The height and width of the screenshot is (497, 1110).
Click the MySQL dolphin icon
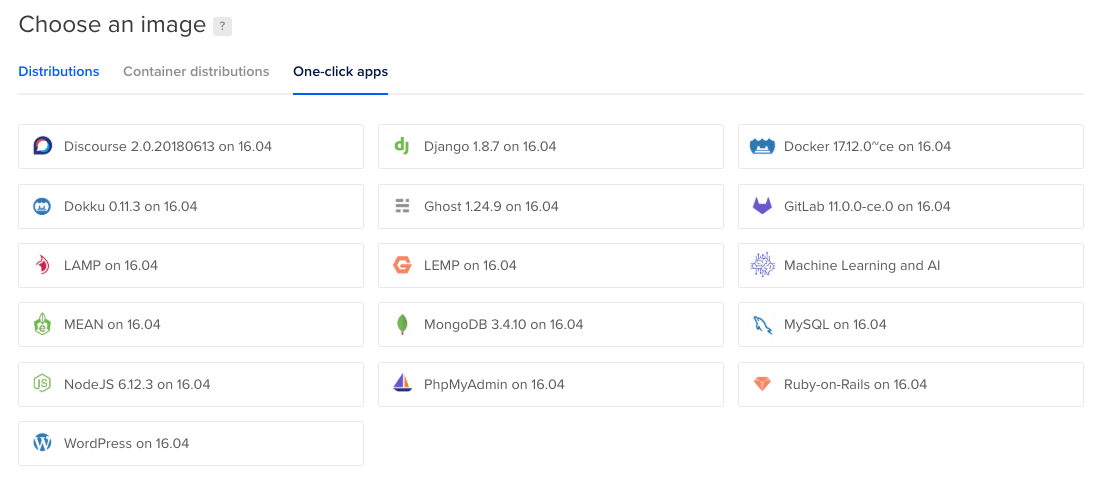(763, 325)
